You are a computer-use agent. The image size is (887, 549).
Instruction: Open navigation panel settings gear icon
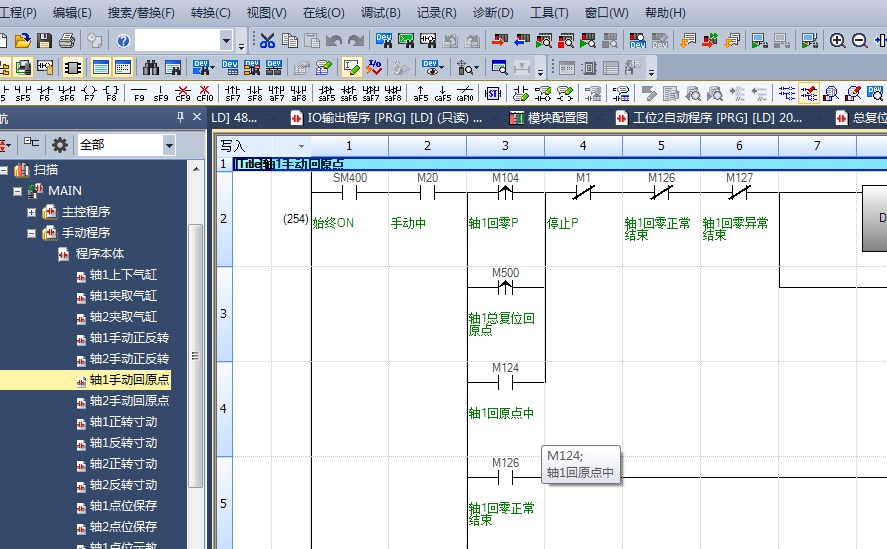[x=60, y=145]
